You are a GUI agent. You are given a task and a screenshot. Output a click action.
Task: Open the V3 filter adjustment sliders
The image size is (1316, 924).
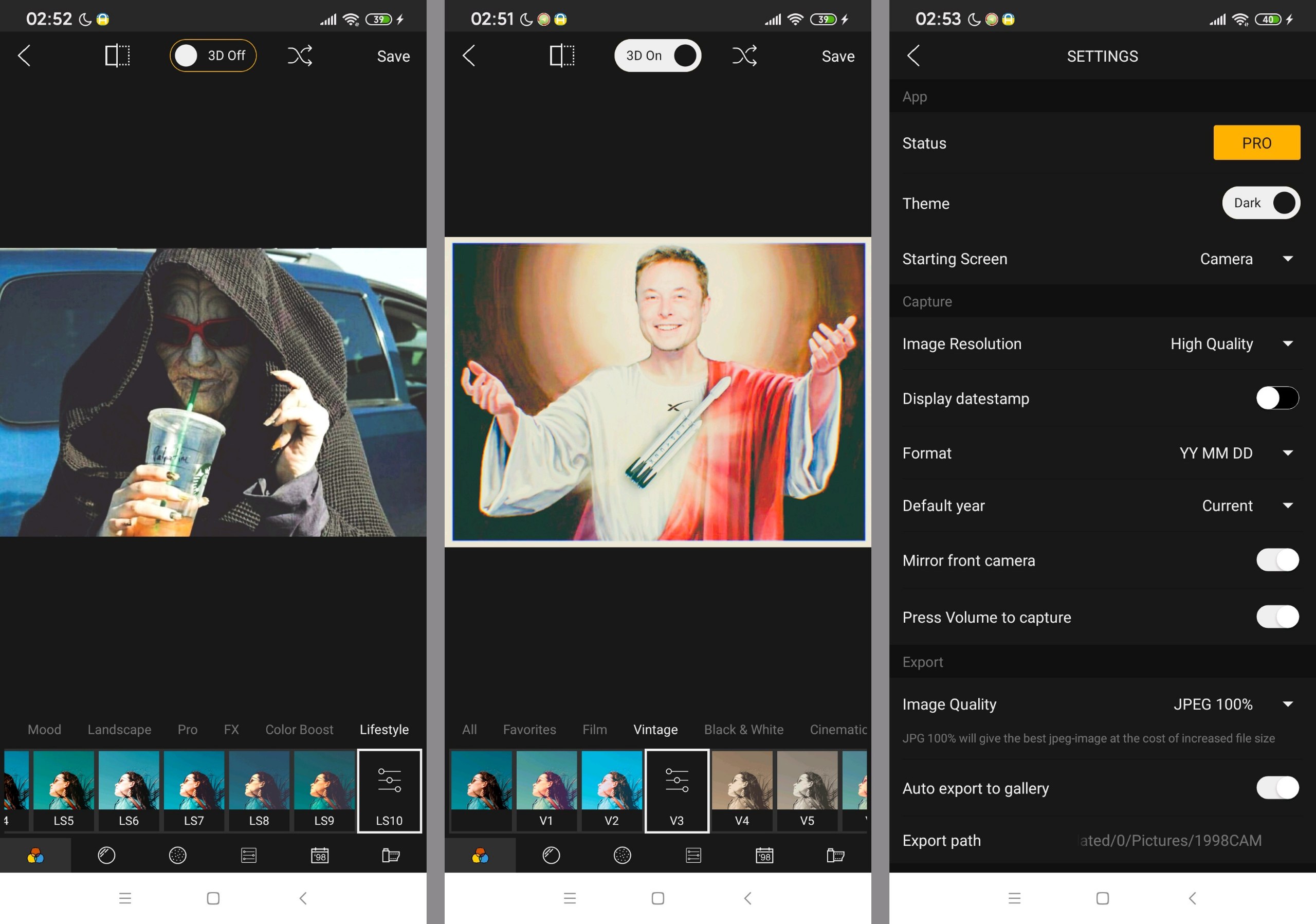click(677, 781)
